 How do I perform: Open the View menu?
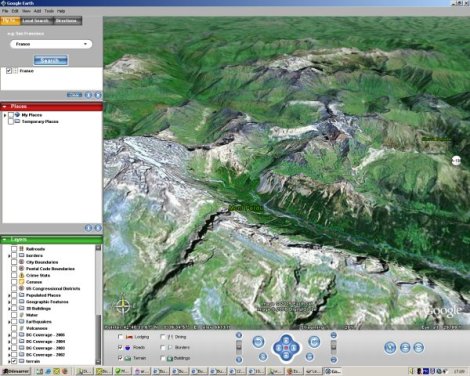(x=26, y=11)
